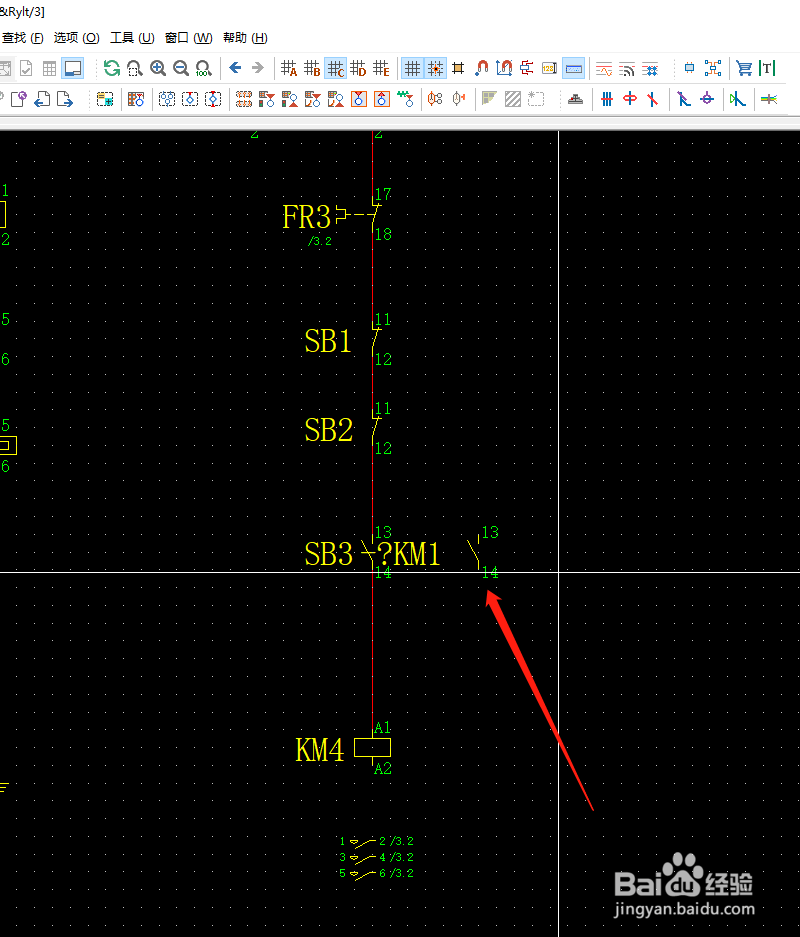Screen dimensions: 800x937
Task: Click the gray hatching pattern icon
Action: 513,99
